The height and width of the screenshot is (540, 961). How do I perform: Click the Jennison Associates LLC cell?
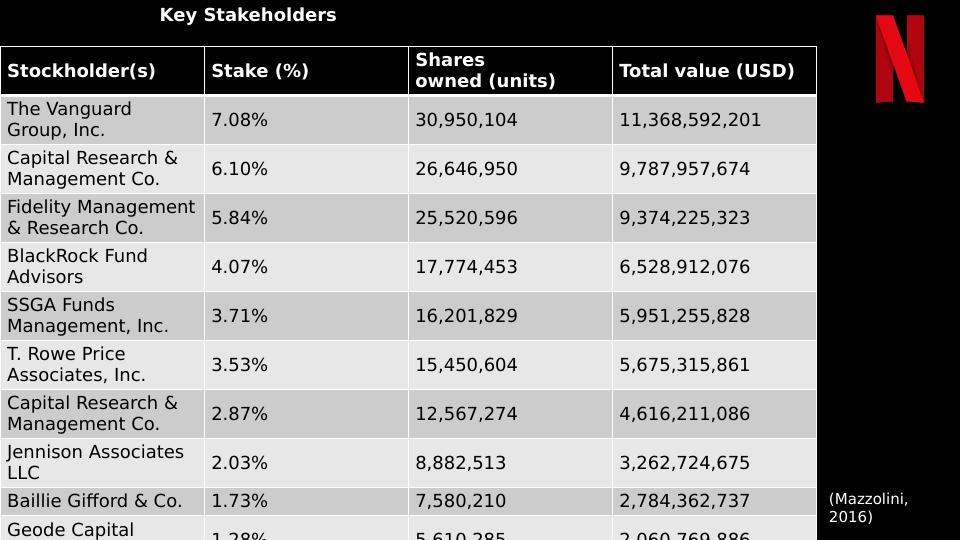point(95,462)
